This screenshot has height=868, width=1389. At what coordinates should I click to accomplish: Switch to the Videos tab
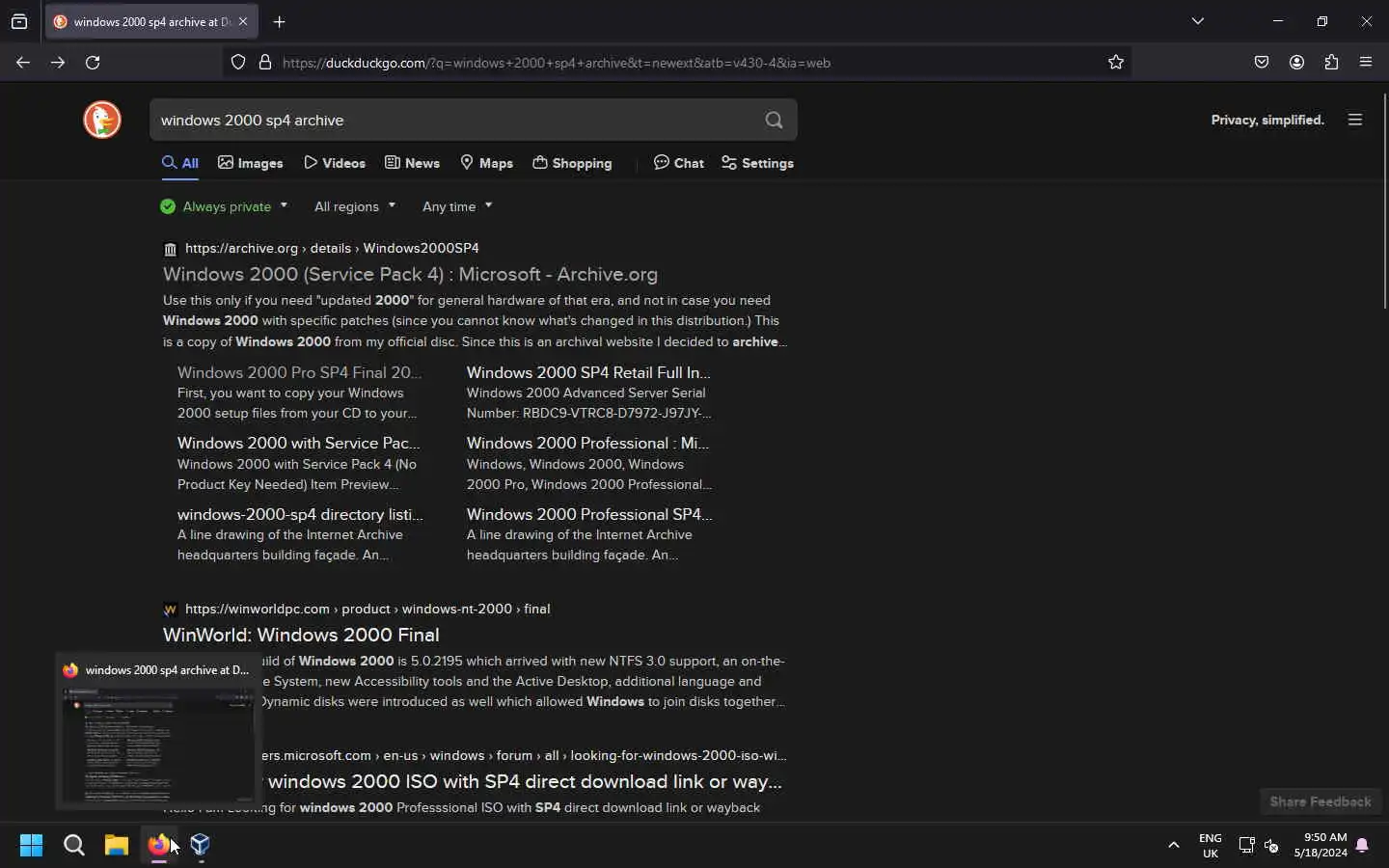[x=335, y=163]
